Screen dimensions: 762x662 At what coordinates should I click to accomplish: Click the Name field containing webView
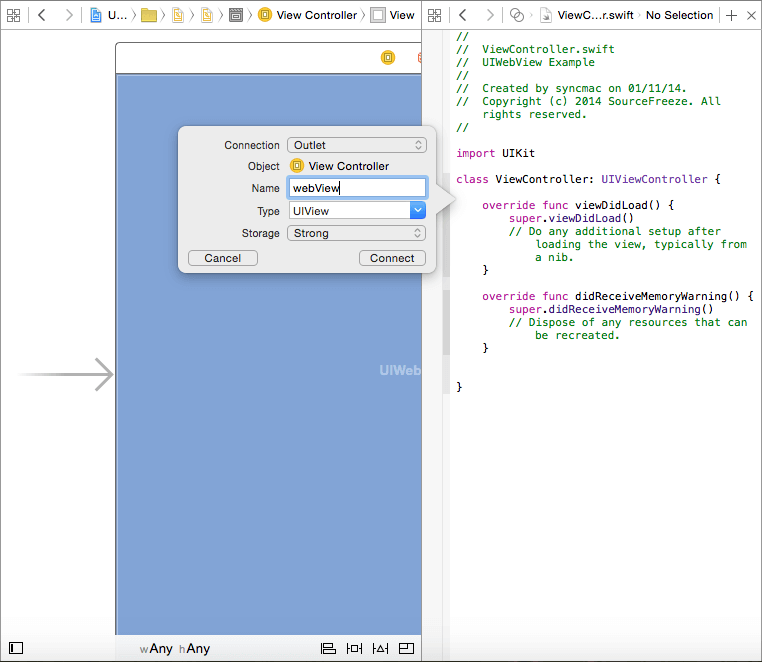point(357,188)
